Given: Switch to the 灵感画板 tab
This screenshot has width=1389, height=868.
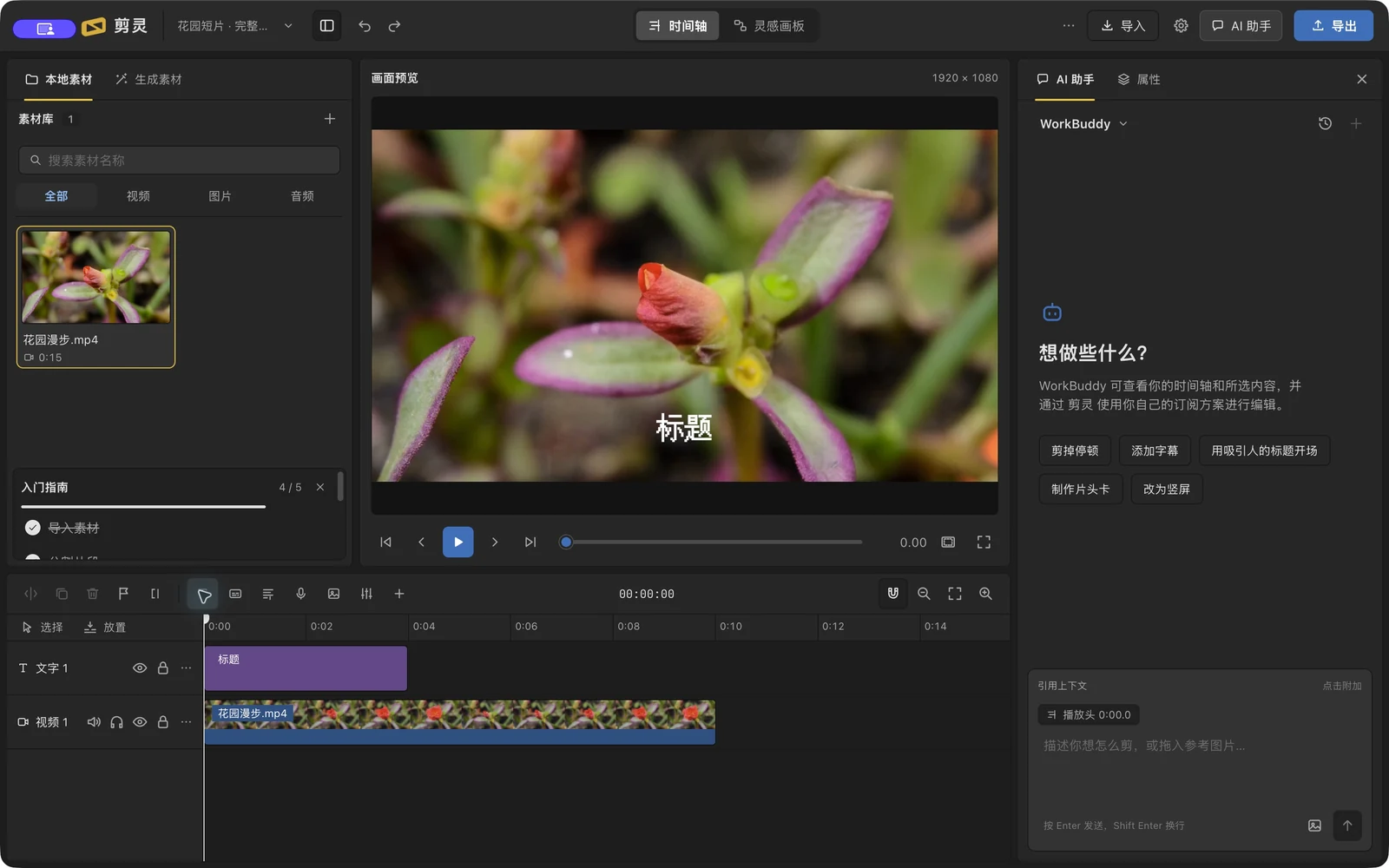Looking at the screenshot, I should 769,26.
